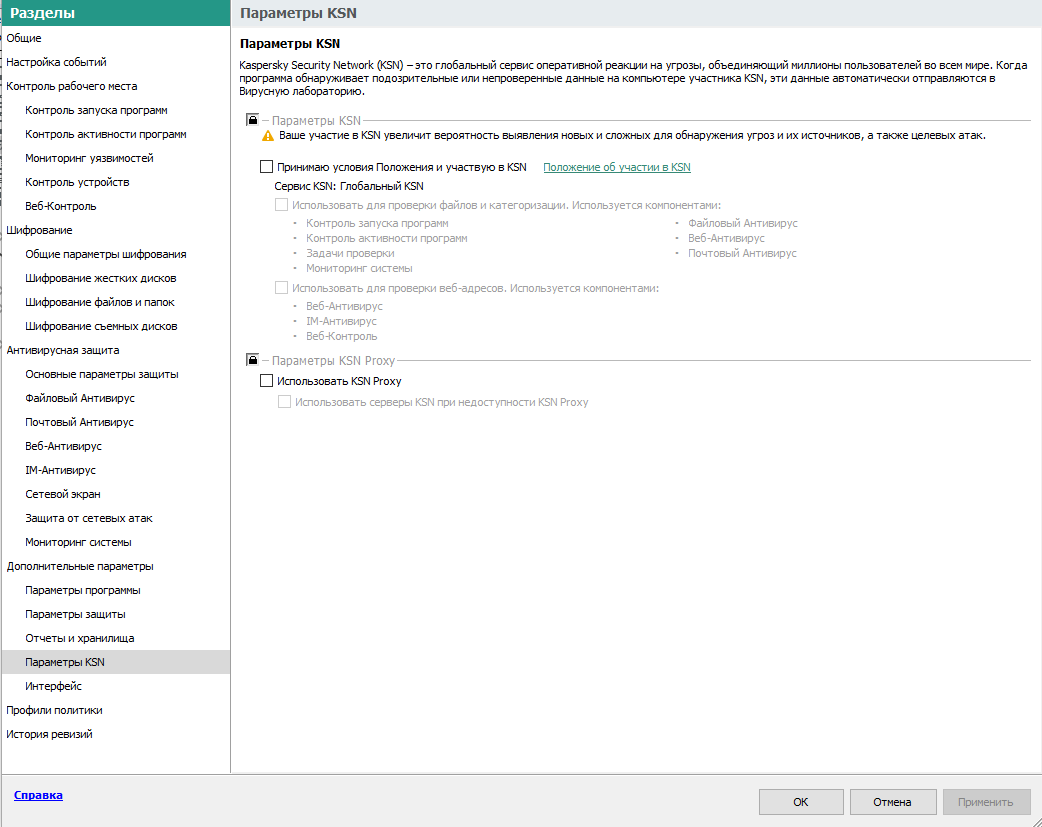This screenshot has height=827, width=1042.
Task: Open link 'Положение об участии в KSN'
Action: click(617, 167)
